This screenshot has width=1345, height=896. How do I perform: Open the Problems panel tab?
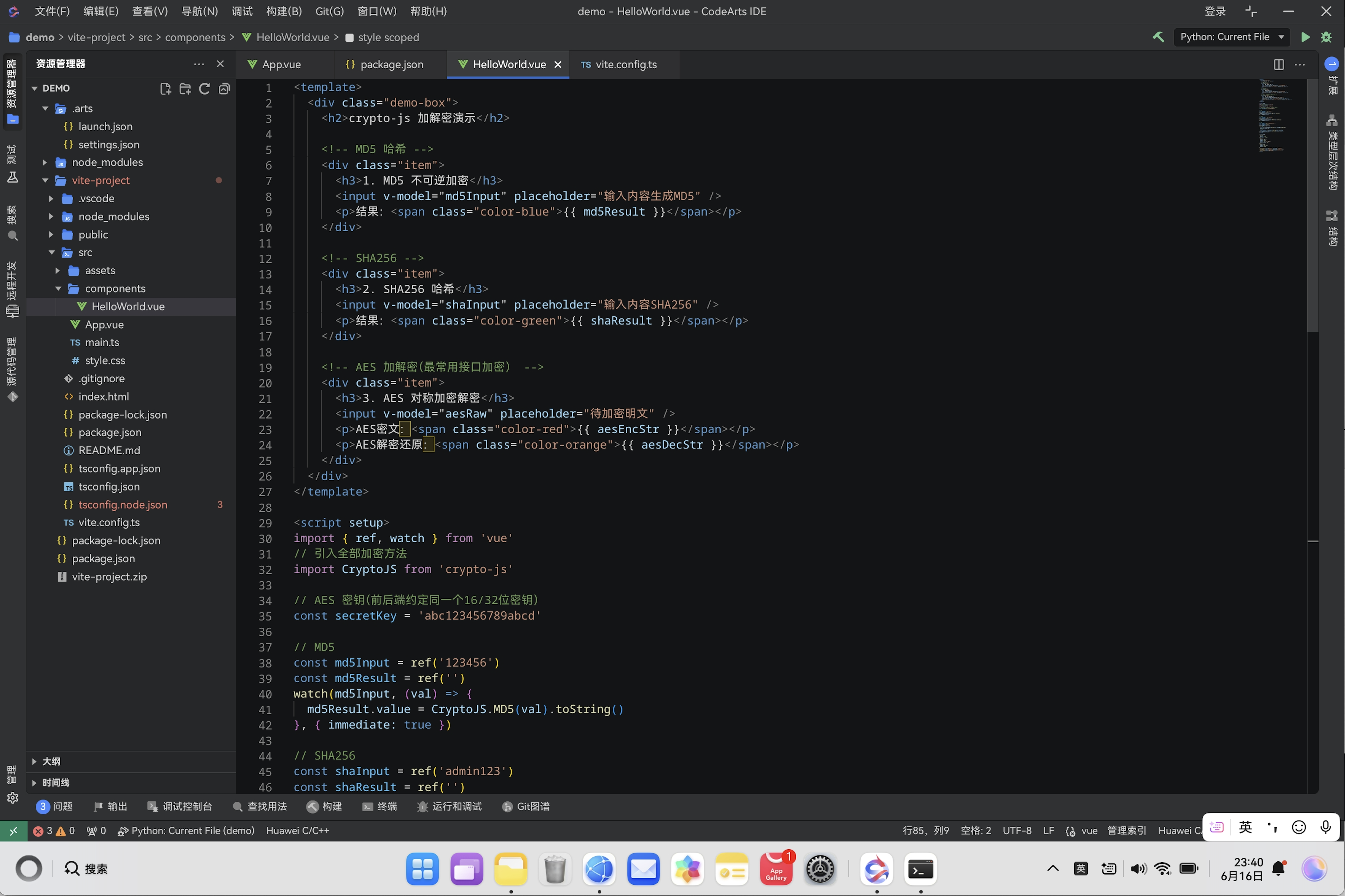click(54, 806)
